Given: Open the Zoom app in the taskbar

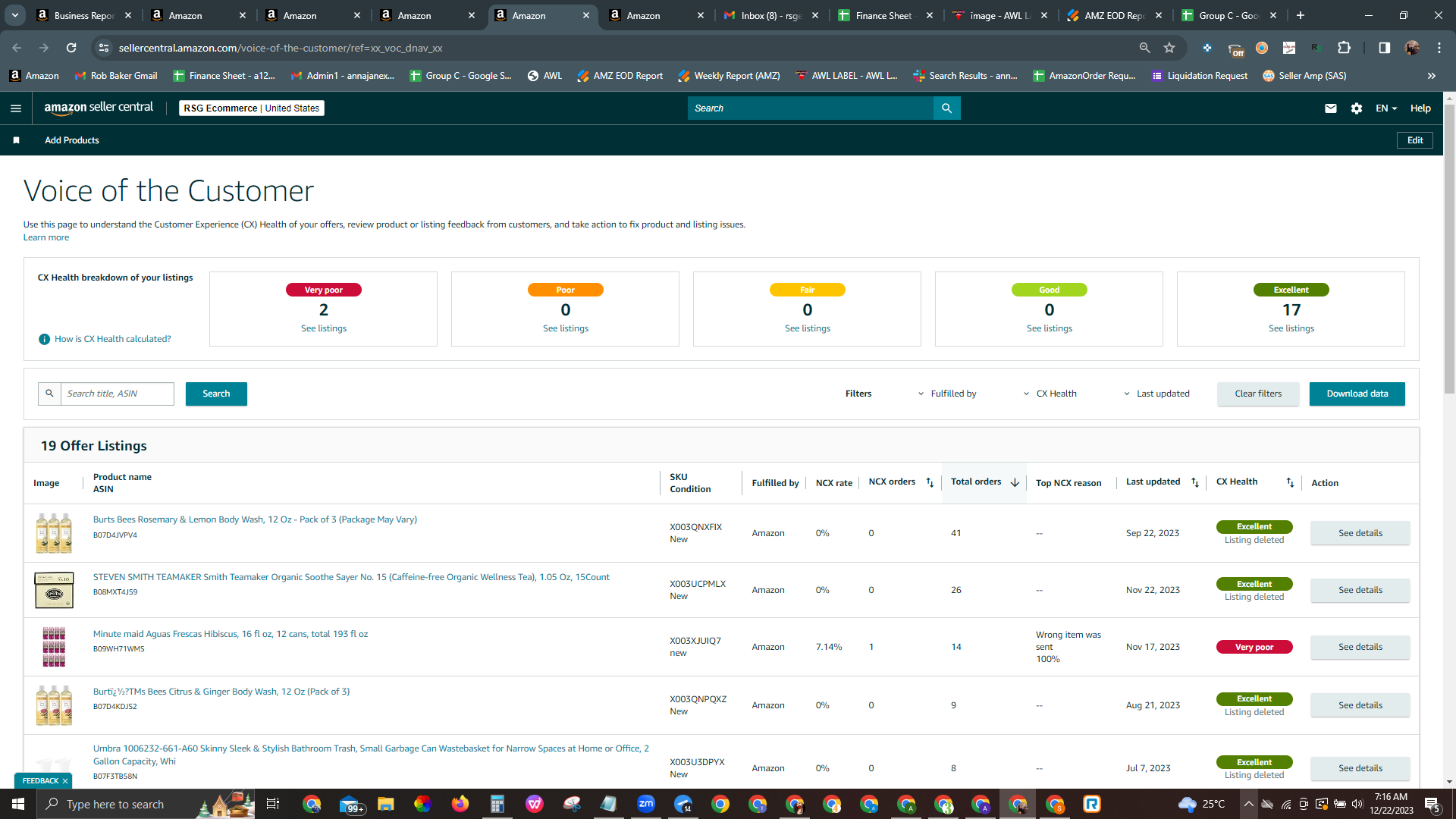Looking at the screenshot, I should pyautogui.click(x=646, y=804).
